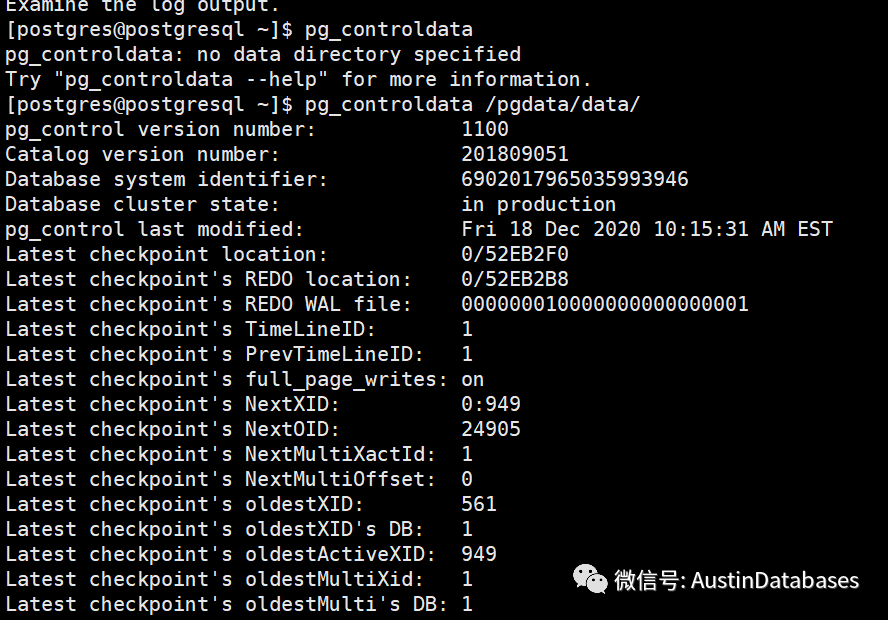Click the WeChat logo icon in watermark

[x=590, y=579]
